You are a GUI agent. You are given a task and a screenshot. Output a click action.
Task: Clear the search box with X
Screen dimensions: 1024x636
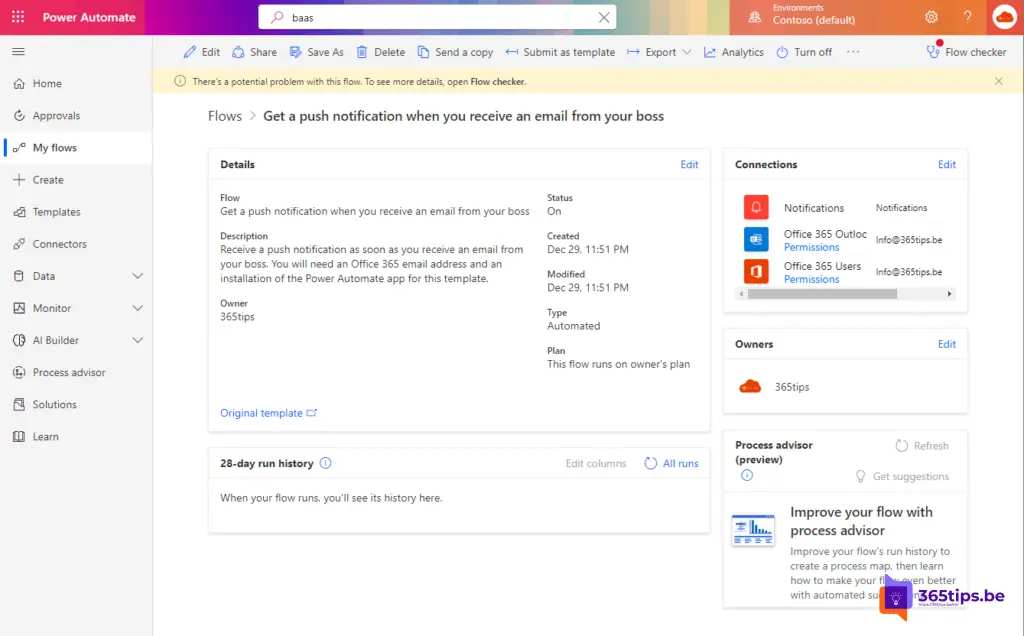click(x=603, y=17)
